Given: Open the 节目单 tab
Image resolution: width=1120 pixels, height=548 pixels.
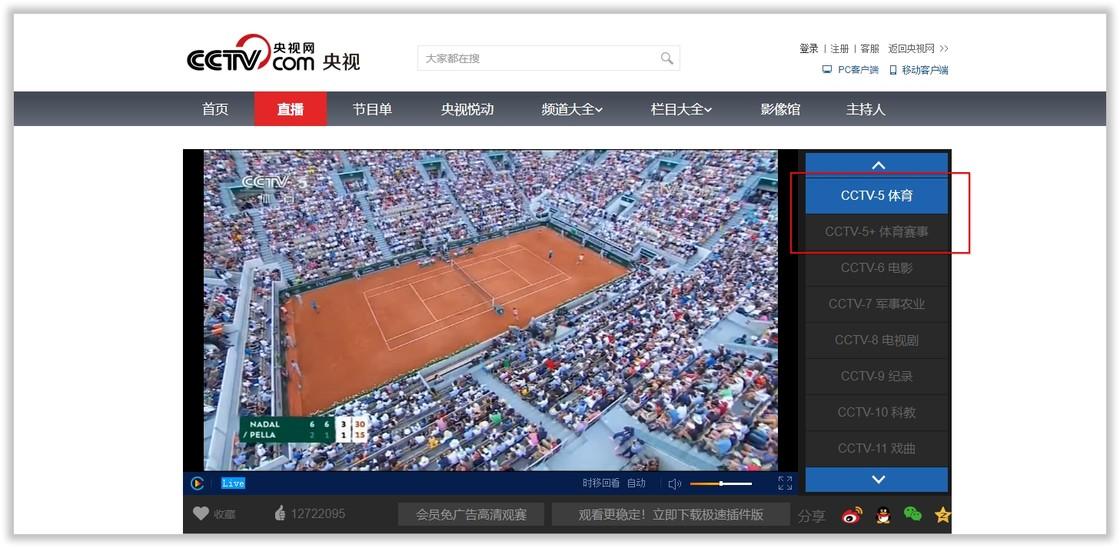Looking at the screenshot, I should click(372, 109).
